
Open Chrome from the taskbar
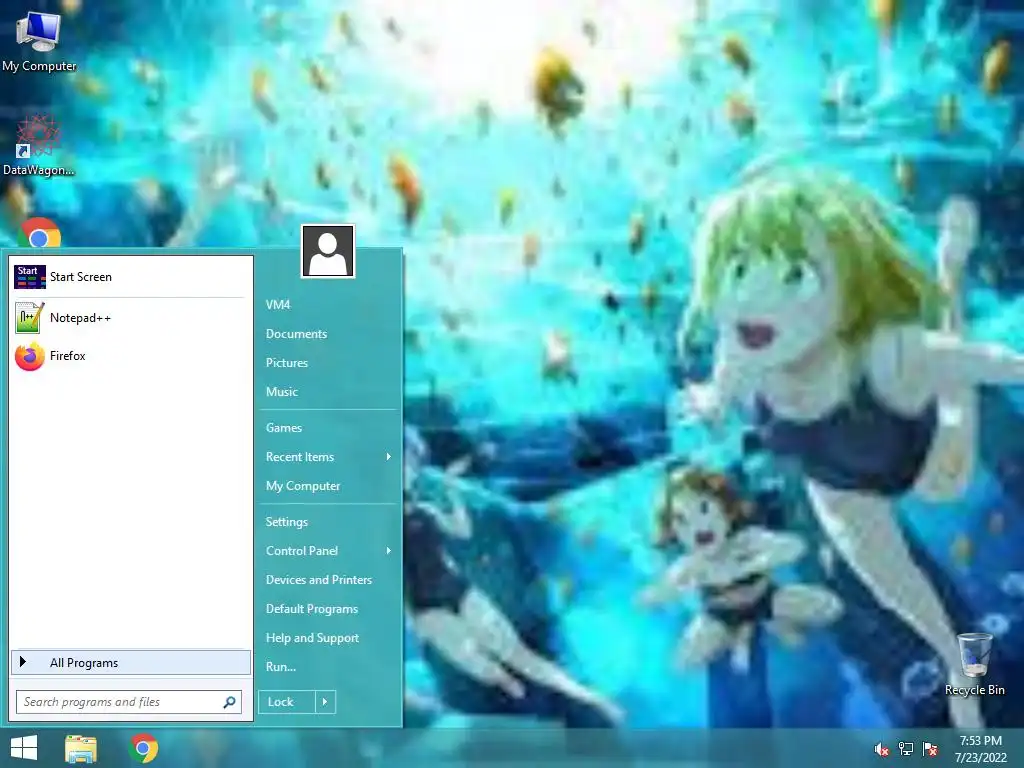coord(144,748)
